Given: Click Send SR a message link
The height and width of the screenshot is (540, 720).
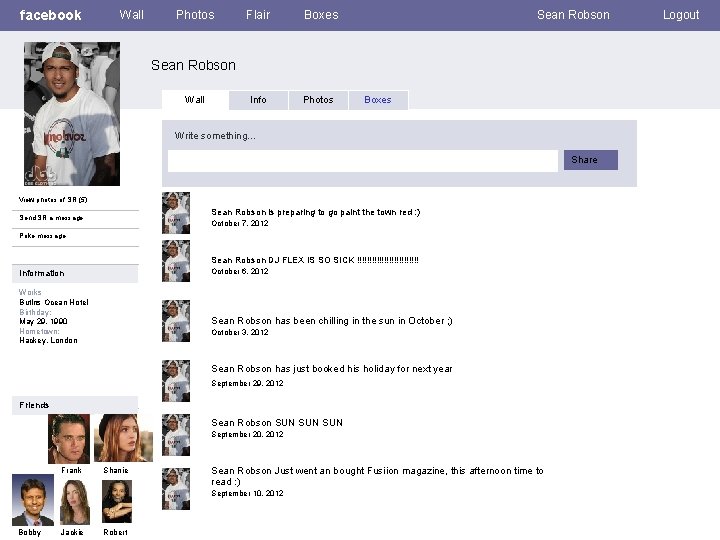Looking at the screenshot, I should pos(51,218).
